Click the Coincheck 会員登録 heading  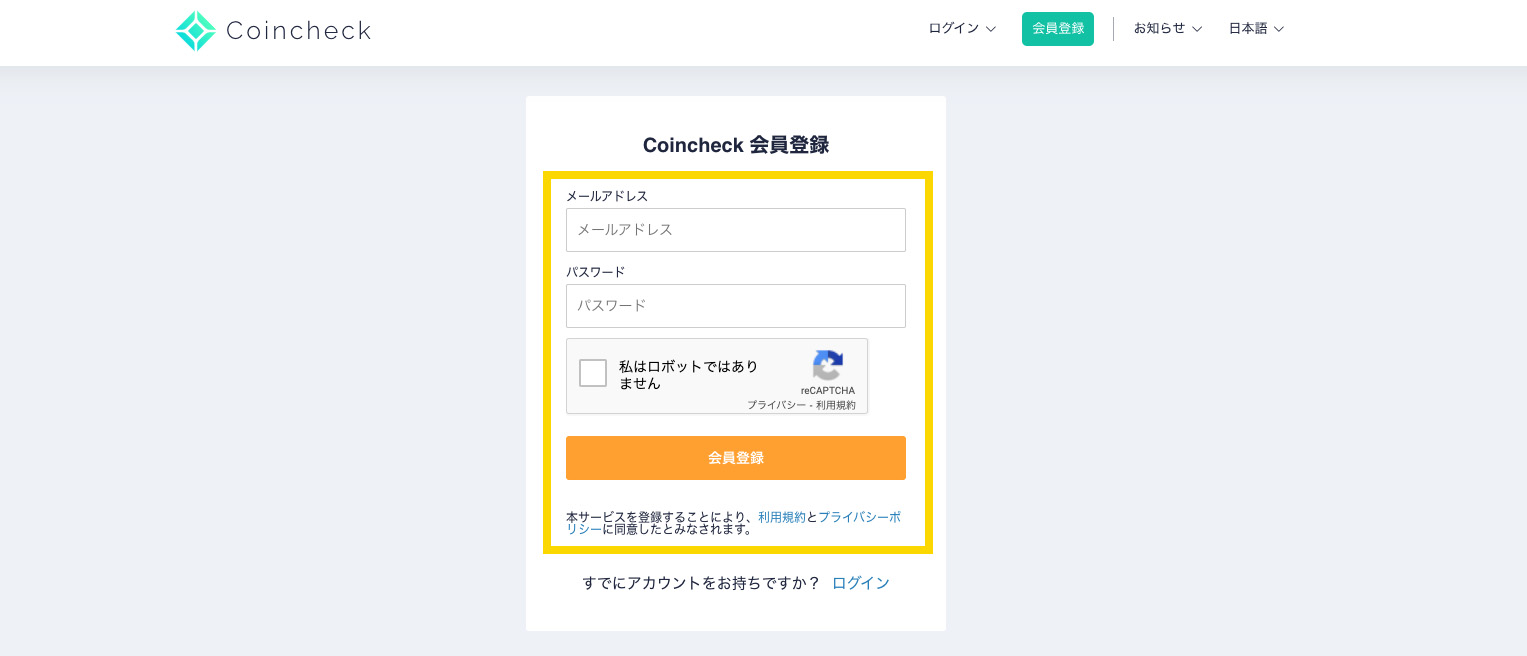coord(736,145)
